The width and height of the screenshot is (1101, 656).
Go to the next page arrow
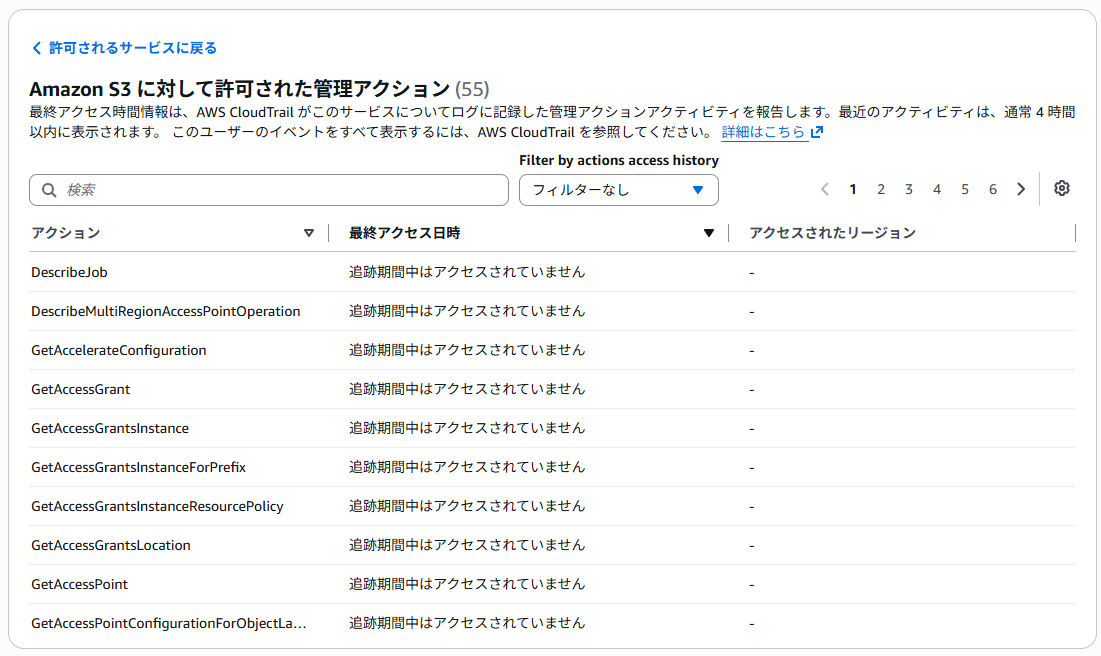(x=1021, y=189)
